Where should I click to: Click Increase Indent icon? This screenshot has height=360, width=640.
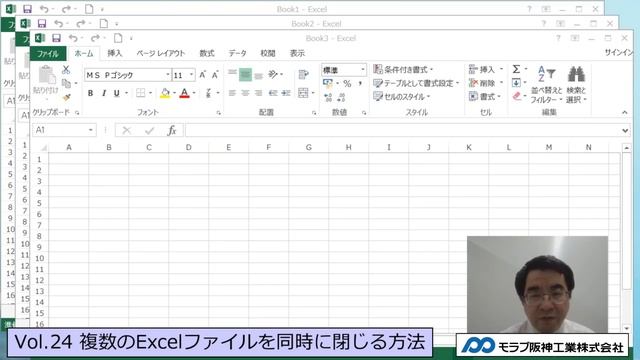[x=286, y=93]
